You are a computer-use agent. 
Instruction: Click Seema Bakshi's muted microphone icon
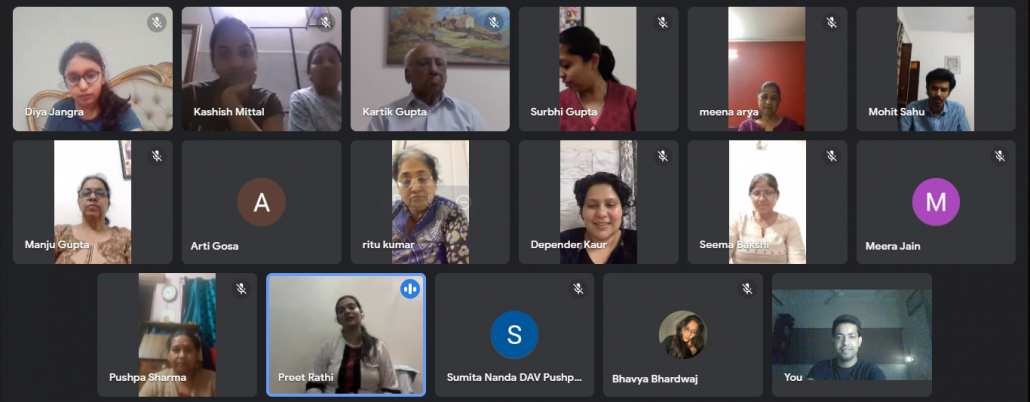(832, 156)
